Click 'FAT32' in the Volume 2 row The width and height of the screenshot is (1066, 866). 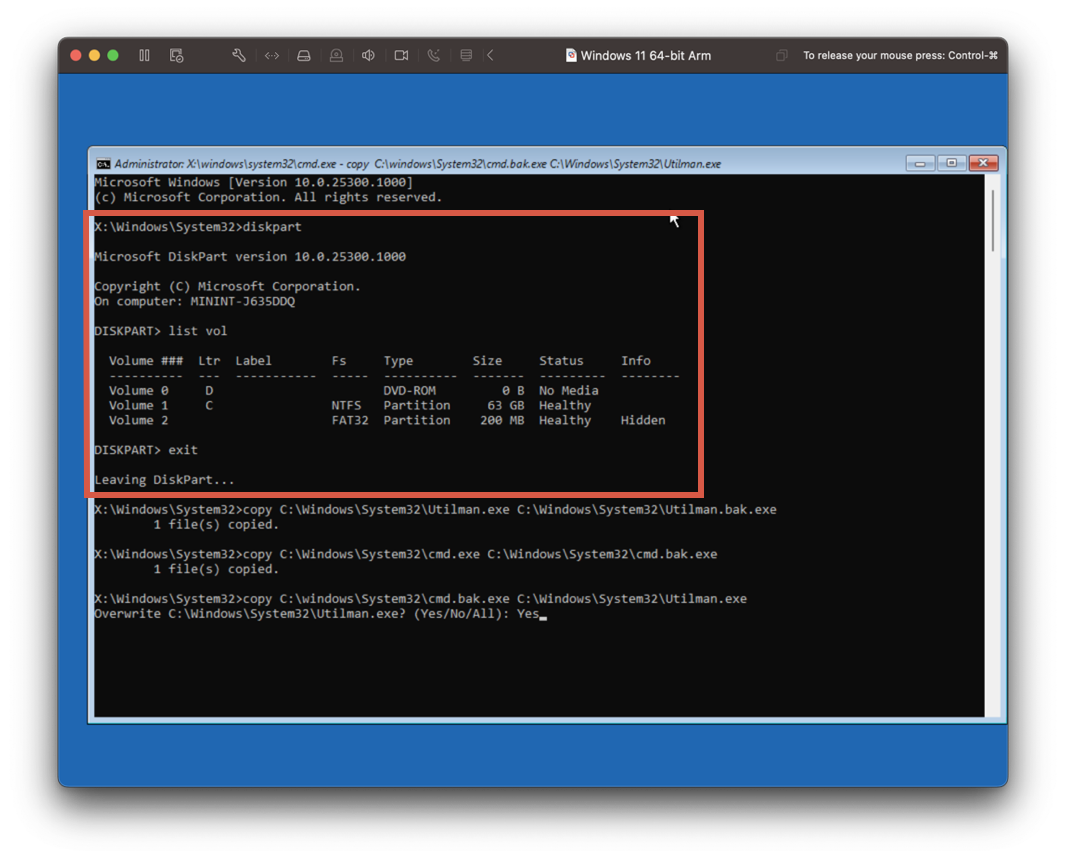click(349, 421)
